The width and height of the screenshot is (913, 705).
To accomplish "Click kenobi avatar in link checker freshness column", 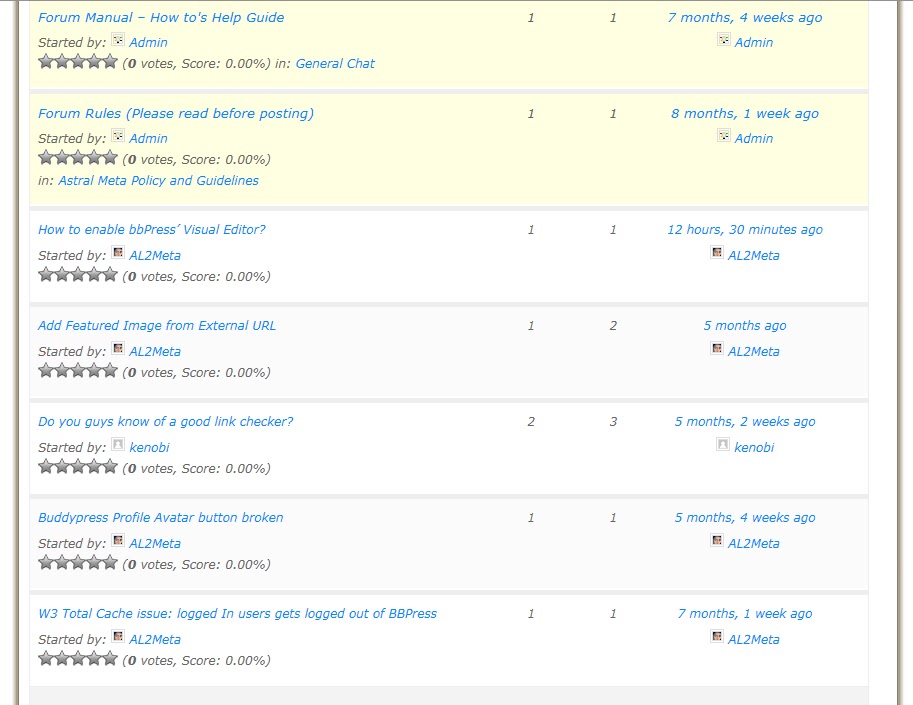I will pos(723,444).
